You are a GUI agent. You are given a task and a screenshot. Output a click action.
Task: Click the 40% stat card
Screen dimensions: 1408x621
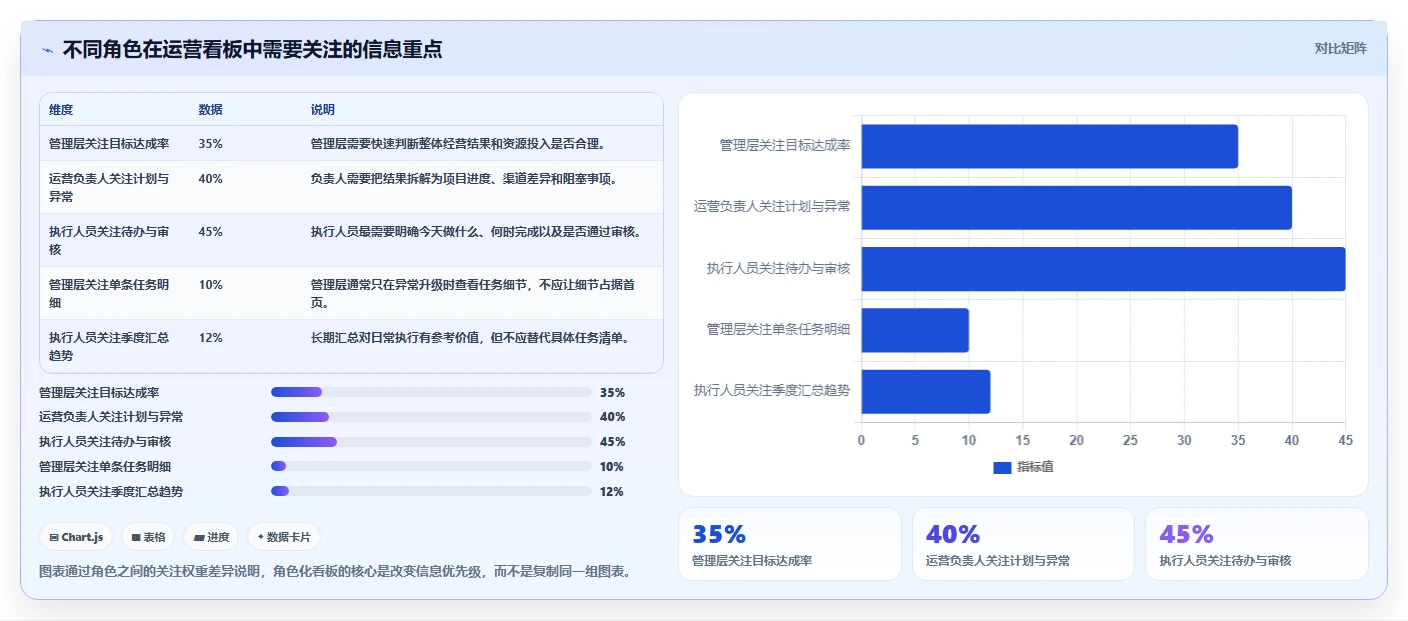[x=1023, y=544]
